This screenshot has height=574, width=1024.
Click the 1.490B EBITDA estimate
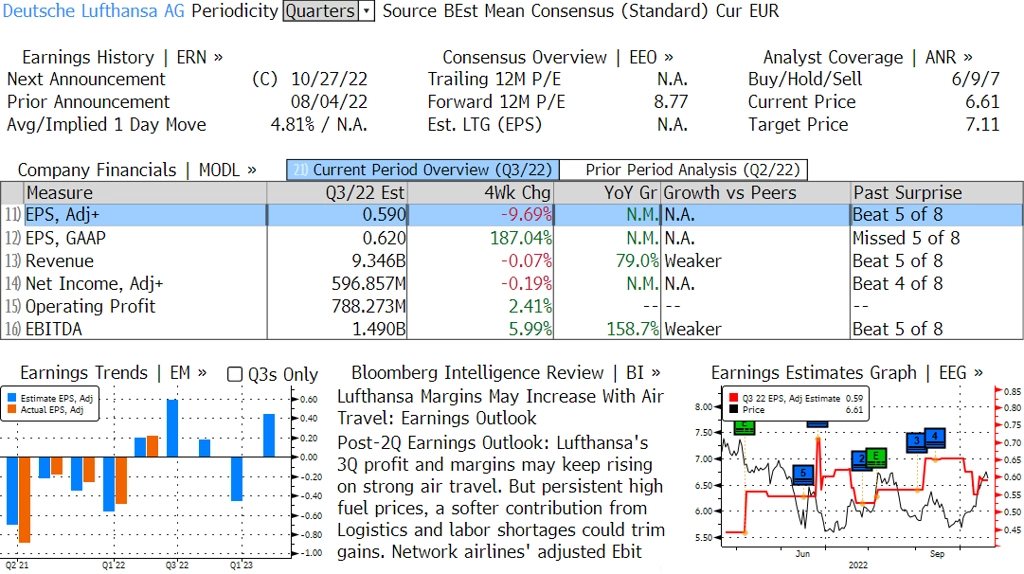tap(379, 328)
